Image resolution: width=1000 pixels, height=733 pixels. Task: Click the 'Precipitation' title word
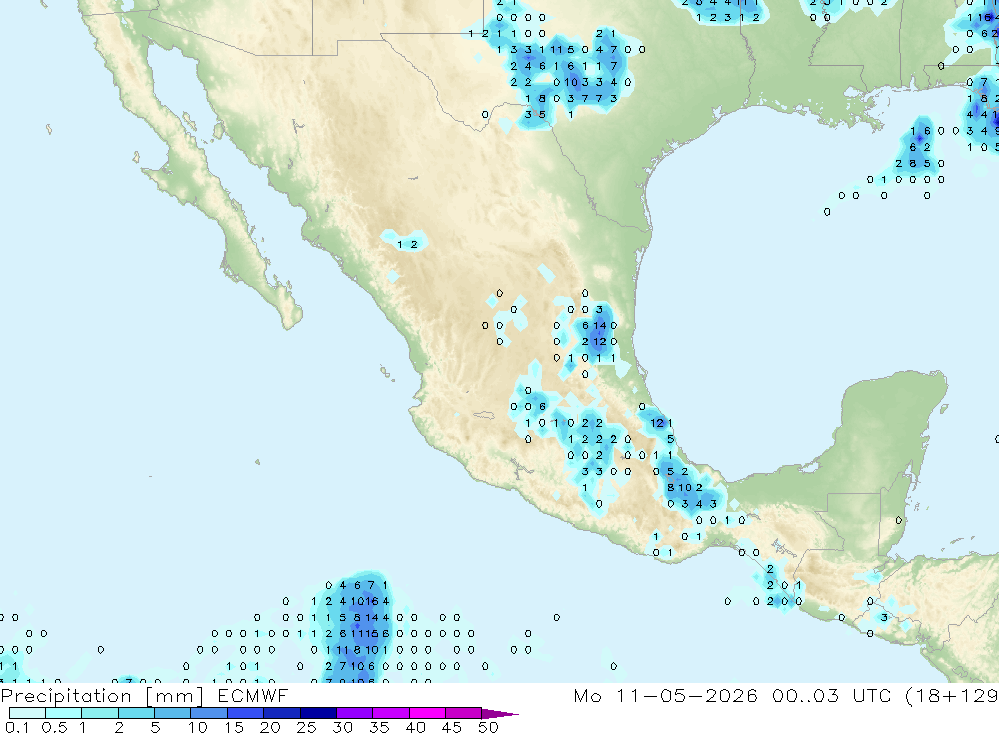pyautogui.click(x=66, y=696)
